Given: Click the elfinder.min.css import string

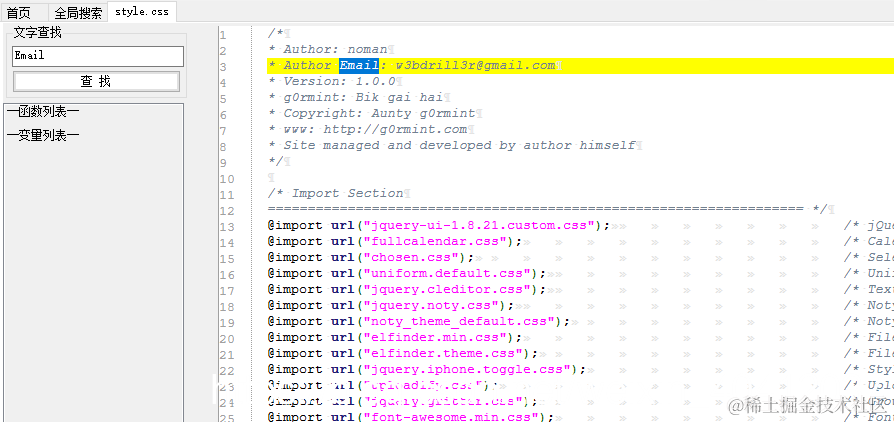Looking at the screenshot, I should 439,337.
